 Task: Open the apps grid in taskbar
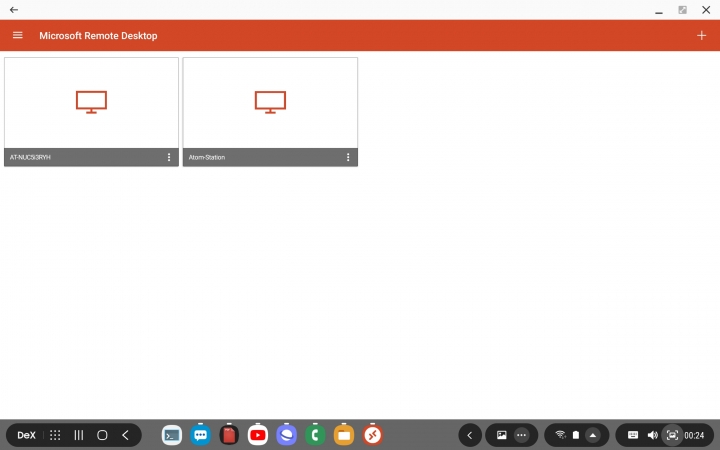point(55,435)
